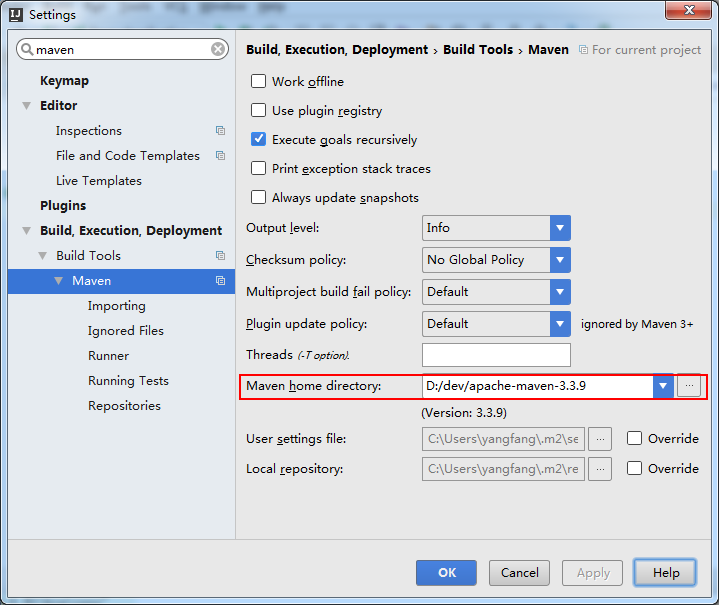Viewport: 719px width, 605px height.
Task: Click the maven search input field
Action: [x=122, y=49]
